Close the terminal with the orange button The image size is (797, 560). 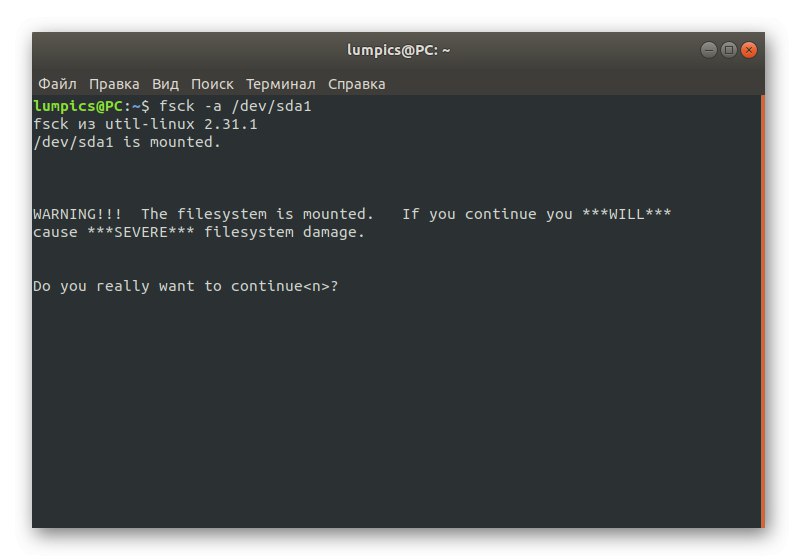(x=749, y=49)
